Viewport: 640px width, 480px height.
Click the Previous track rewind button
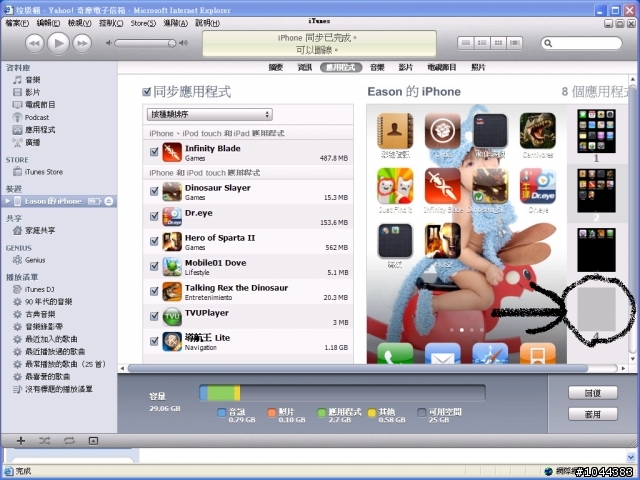click(x=35, y=43)
